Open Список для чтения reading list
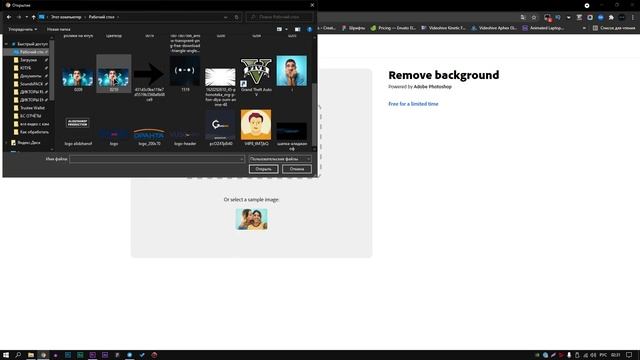Viewport: 640px width, 360px height. (614, 28)
